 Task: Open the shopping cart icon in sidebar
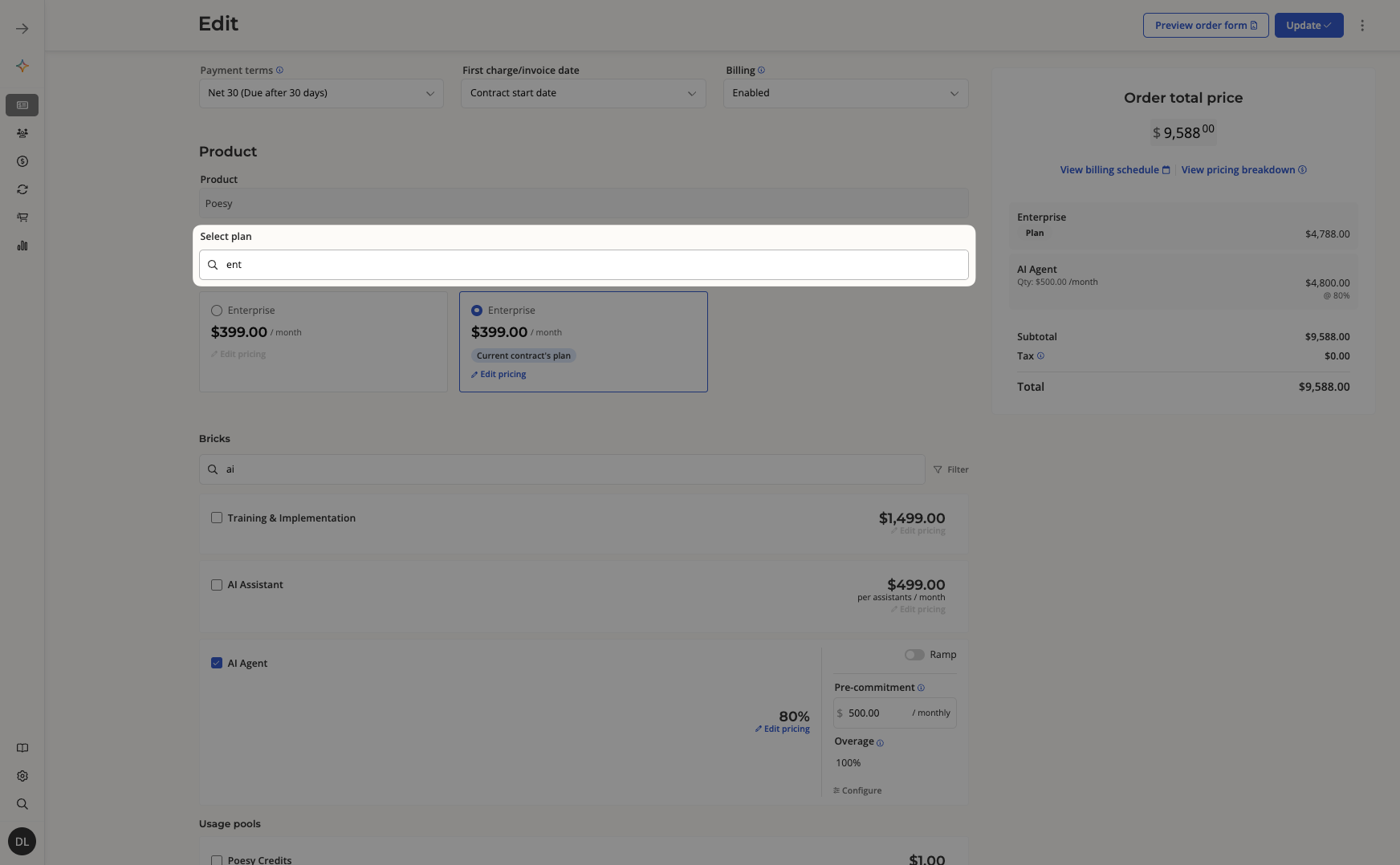[x=22, y=217]
